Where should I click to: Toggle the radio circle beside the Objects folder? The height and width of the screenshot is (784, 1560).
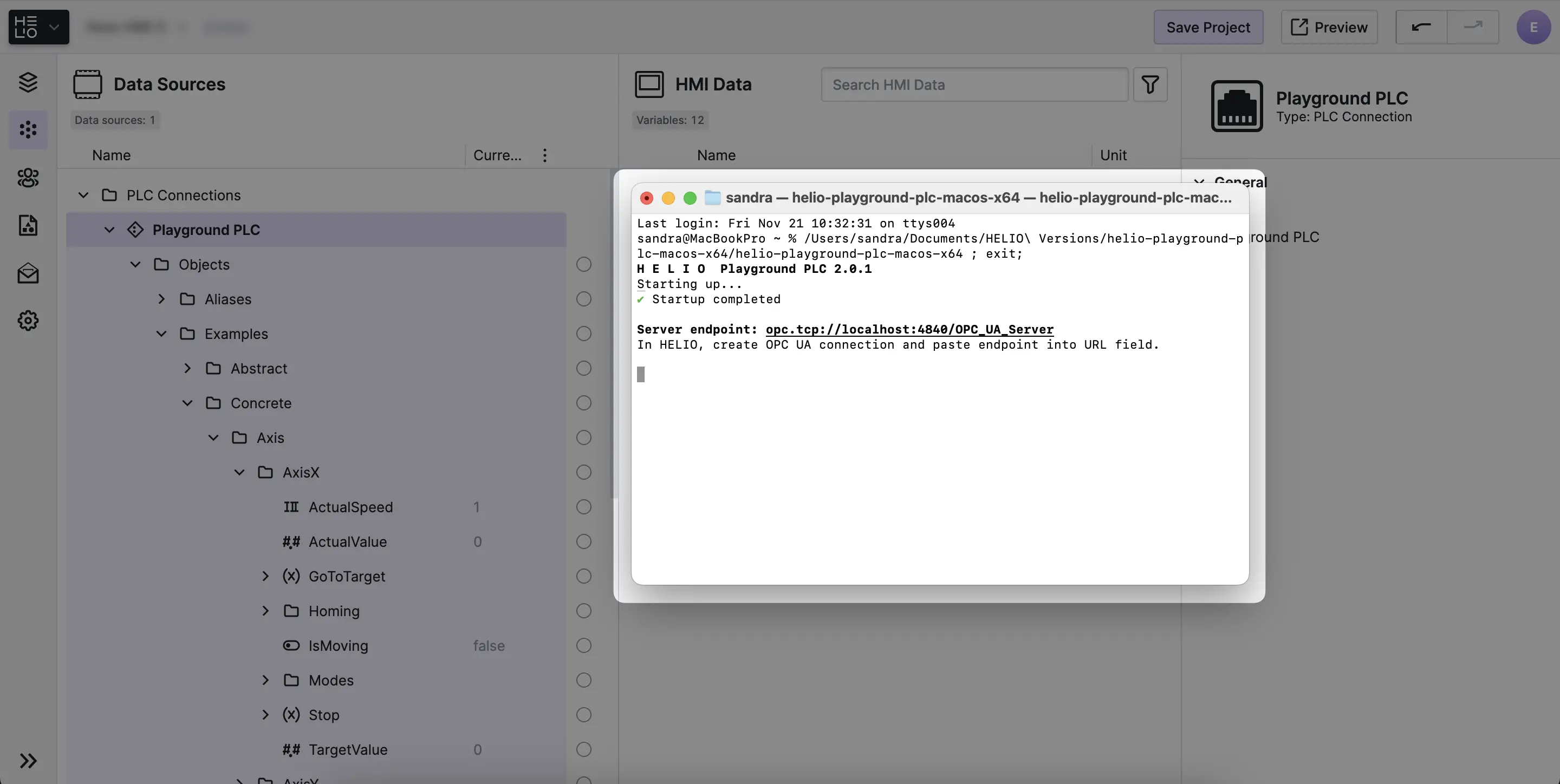(583, 265)
